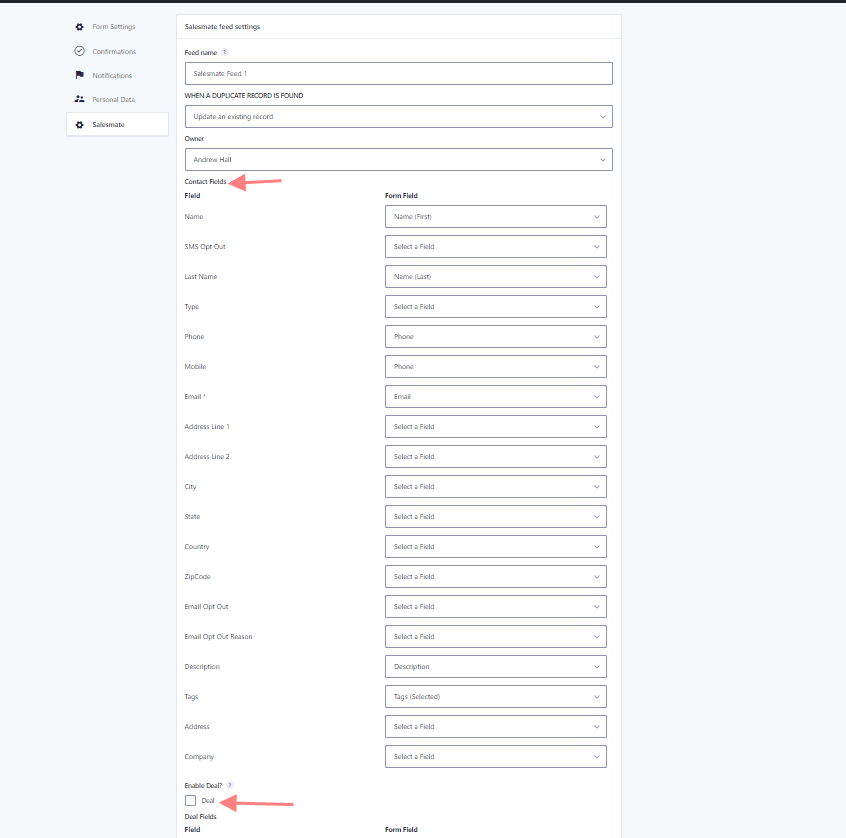The width and height of the screenshot is (846, 838).
Task: Click the Confirmations checkmark icon
Action: point(79,51)
